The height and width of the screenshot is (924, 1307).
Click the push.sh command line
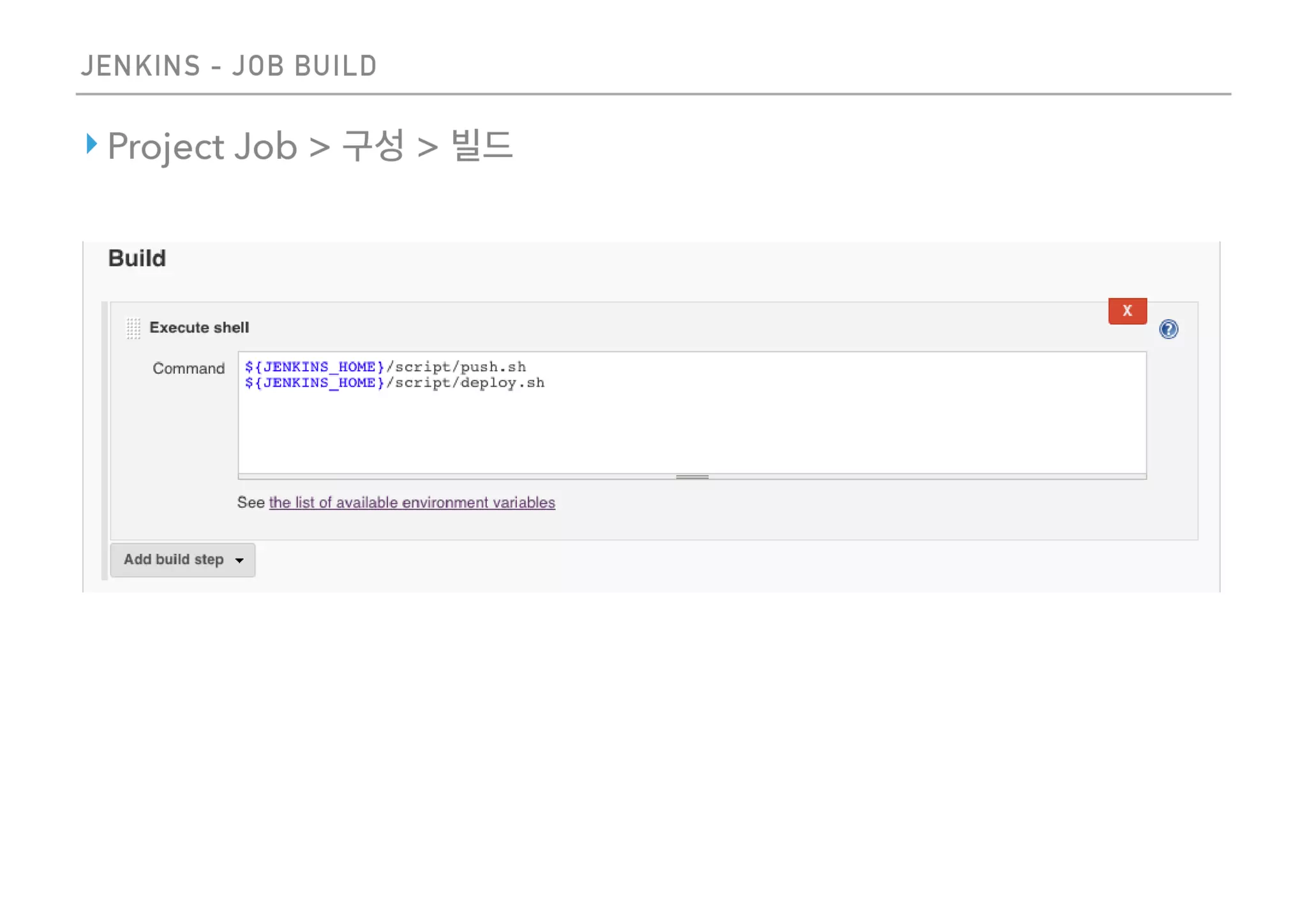pyautogui.click(x=385, y=367)
